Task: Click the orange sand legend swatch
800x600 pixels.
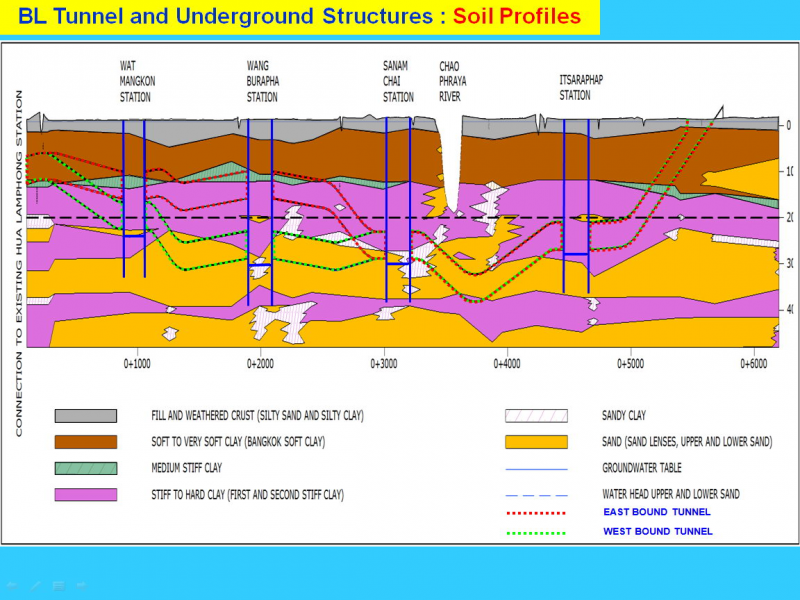Action: click(x=537, y=441)
